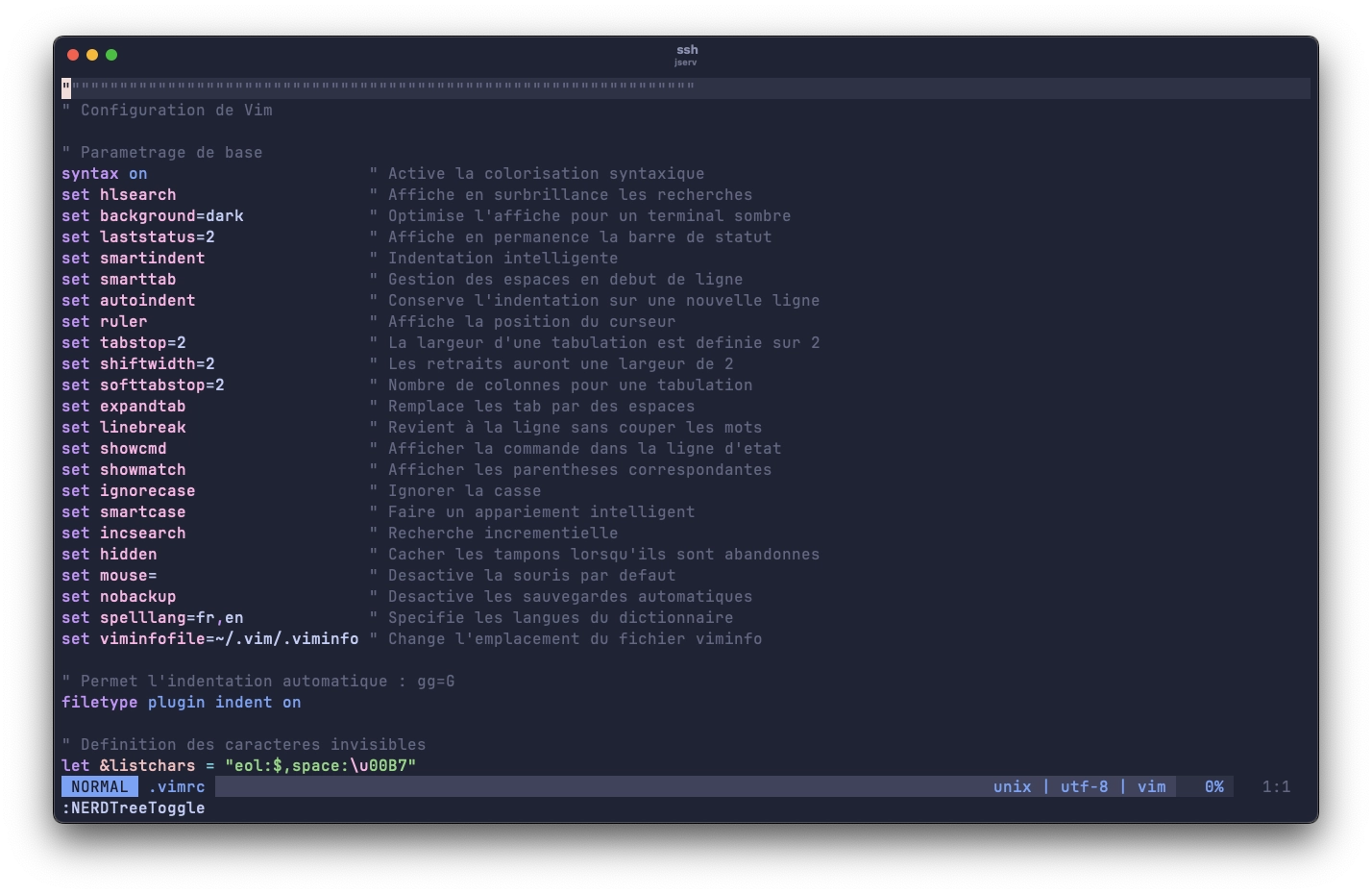Click 'set softtabstop=2' line
The image size is (1372, 894).
(x=143, y=385)
